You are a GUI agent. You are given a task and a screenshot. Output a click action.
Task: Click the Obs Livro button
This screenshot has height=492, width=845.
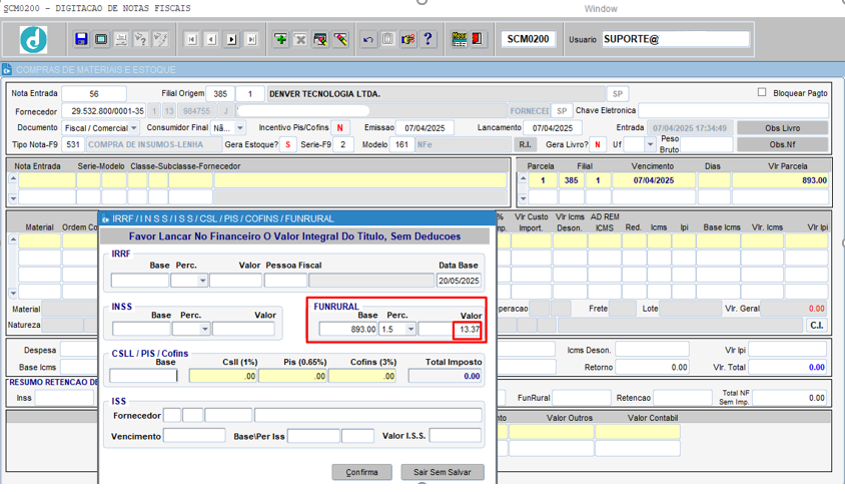[x=782, y=128]
